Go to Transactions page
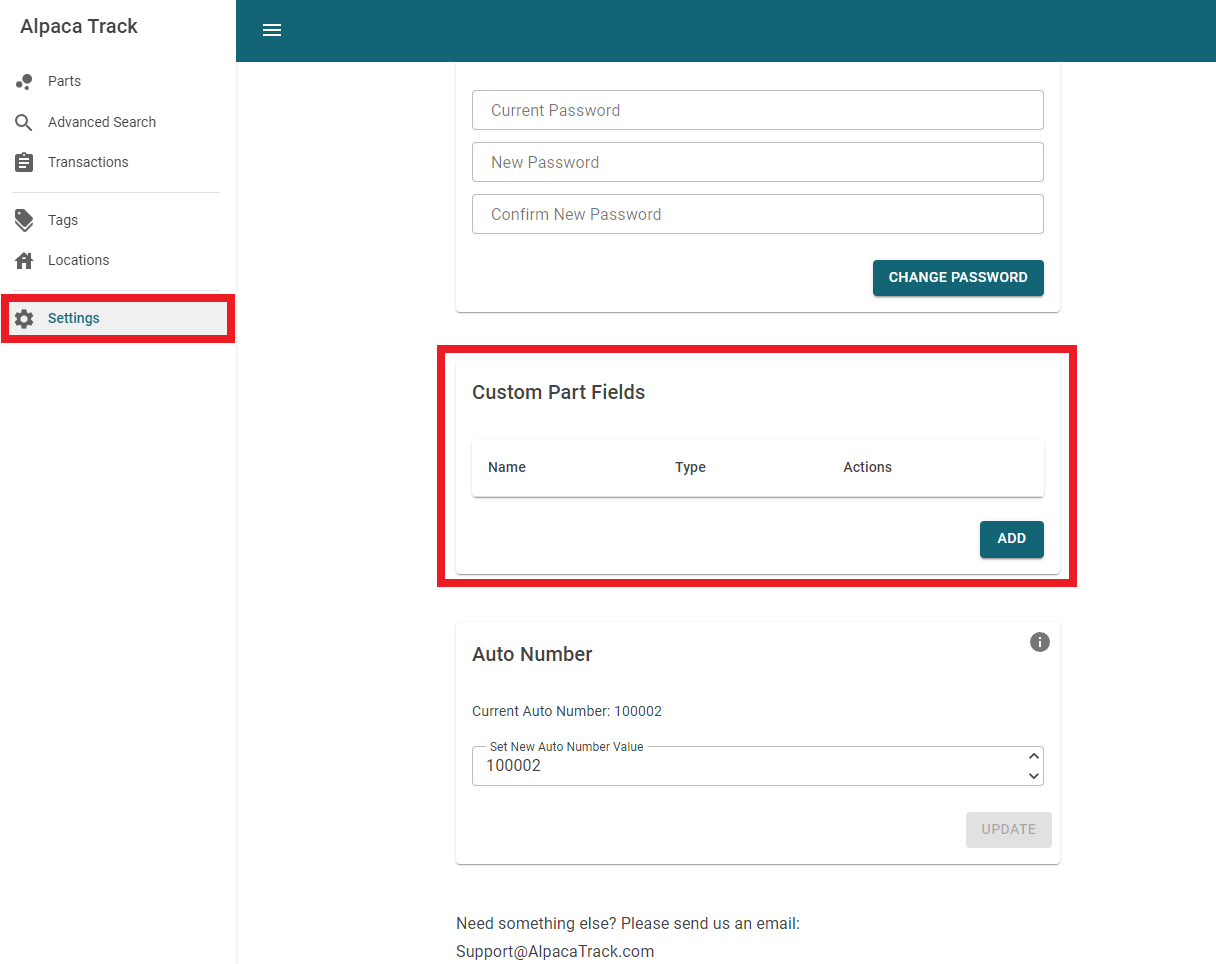The image size is (1216, 964). (88, 163)
